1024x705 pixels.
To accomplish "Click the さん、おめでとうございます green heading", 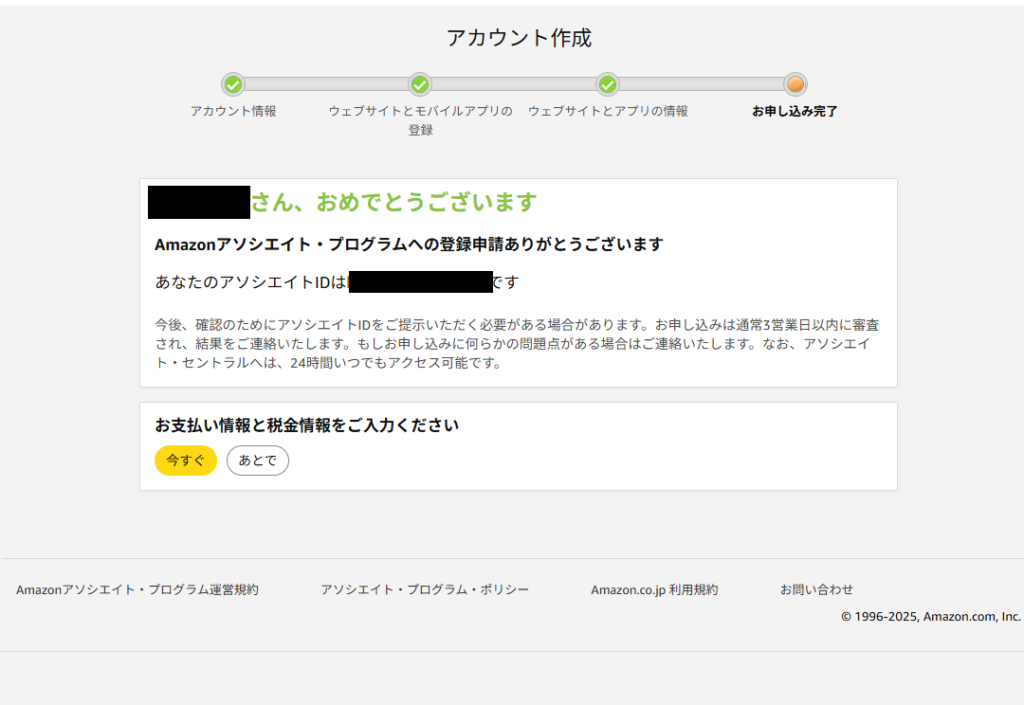I will click(393, 202).
